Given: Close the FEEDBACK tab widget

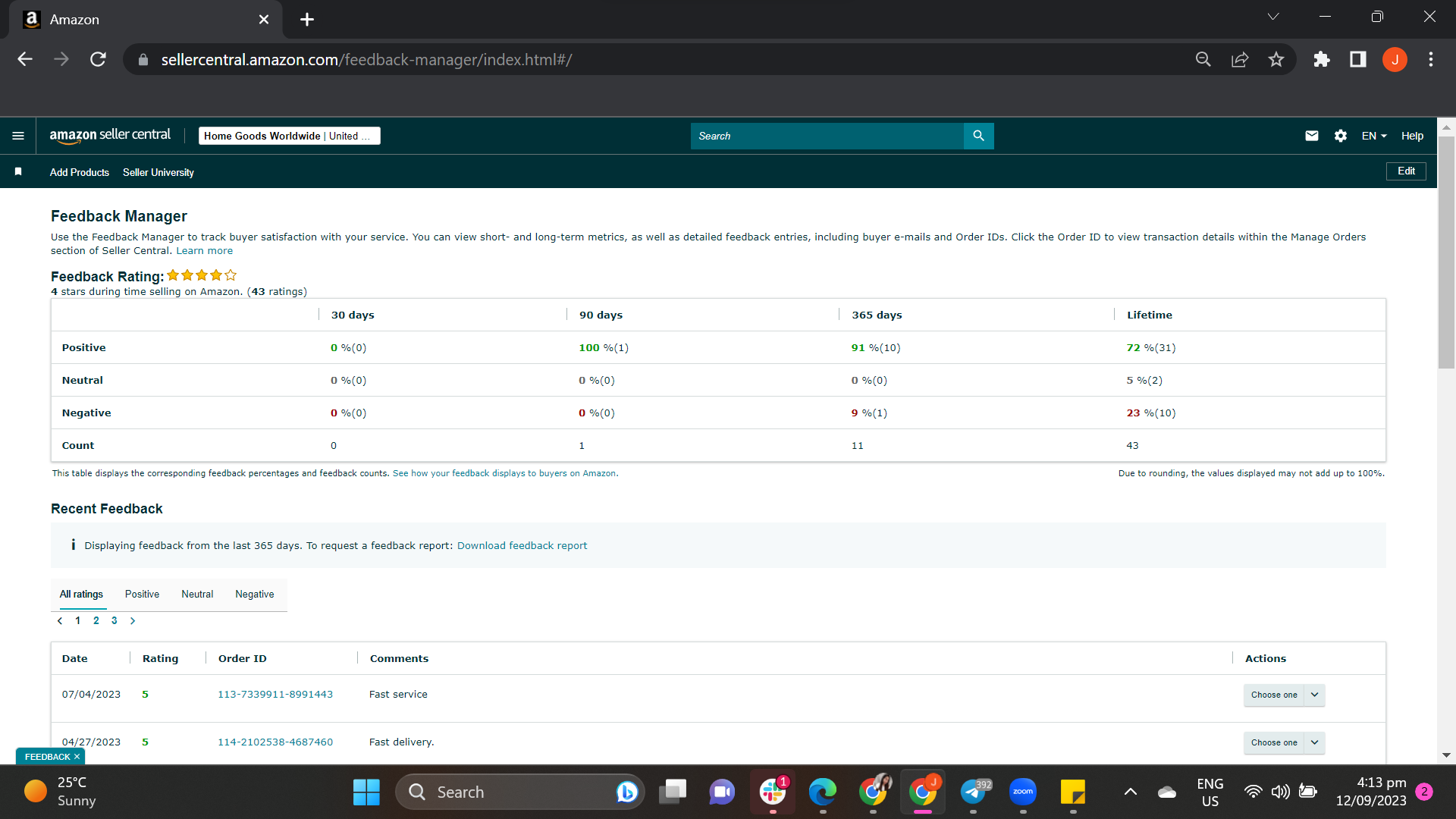Looking at the screenshot, I should click(x=77, y=757).
